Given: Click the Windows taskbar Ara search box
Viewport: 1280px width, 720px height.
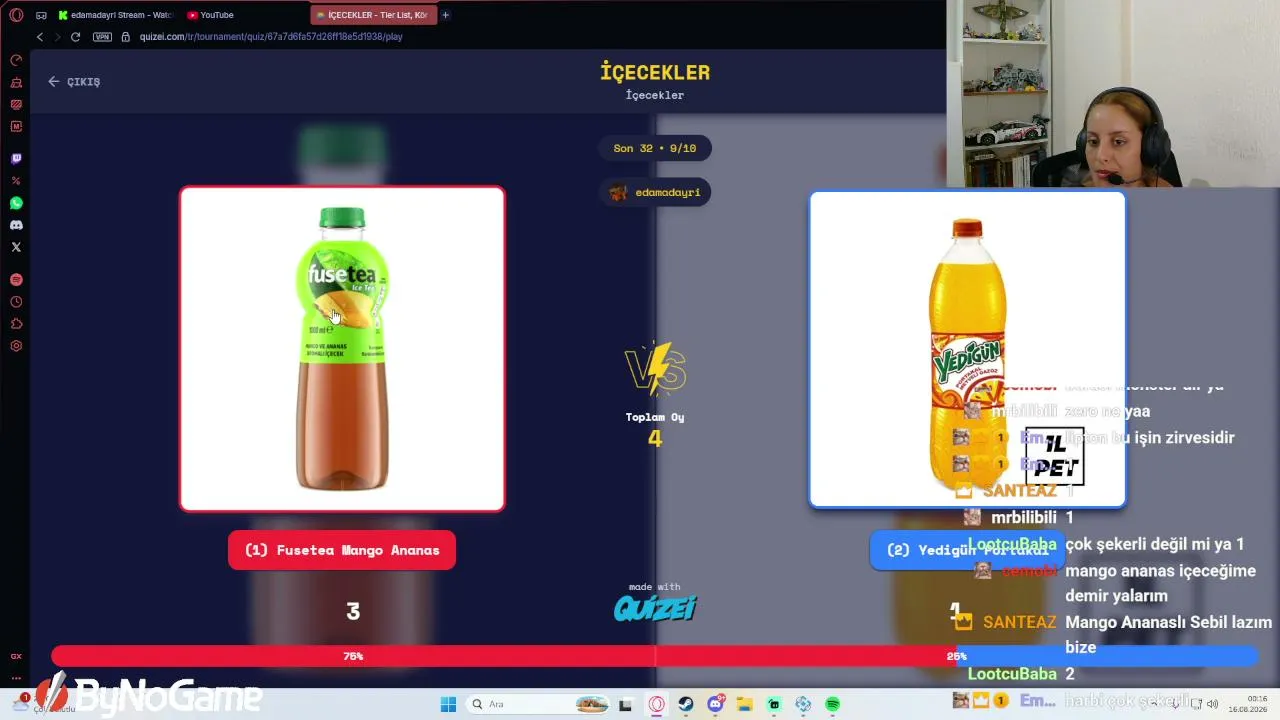Looking at the screenshot, I should (x=539, y=704).
